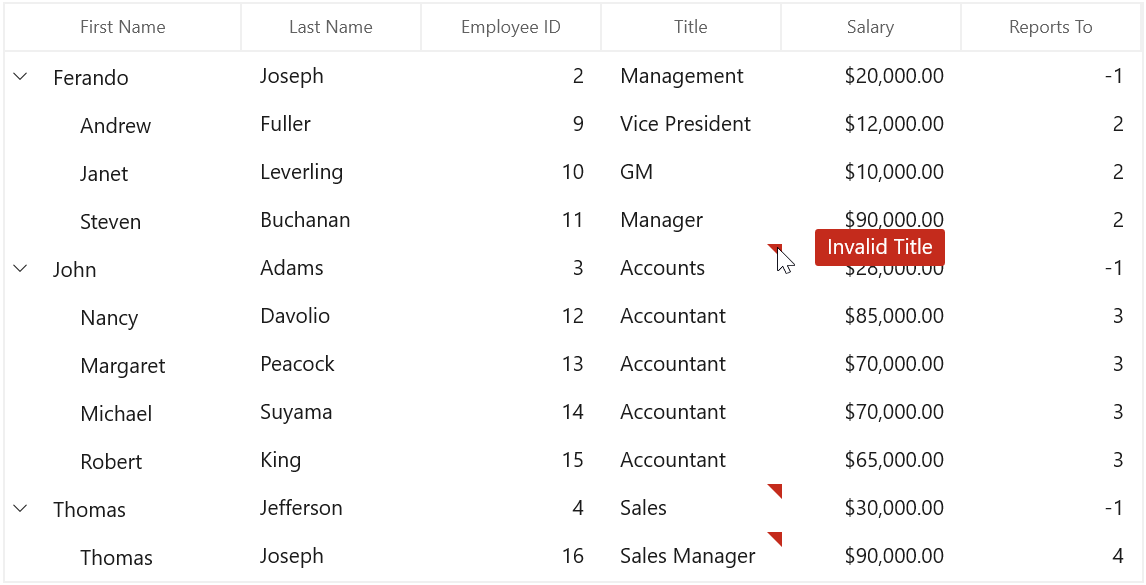
Task: Collapse the John Adams row expander
Action: click(x=20, y=268)
